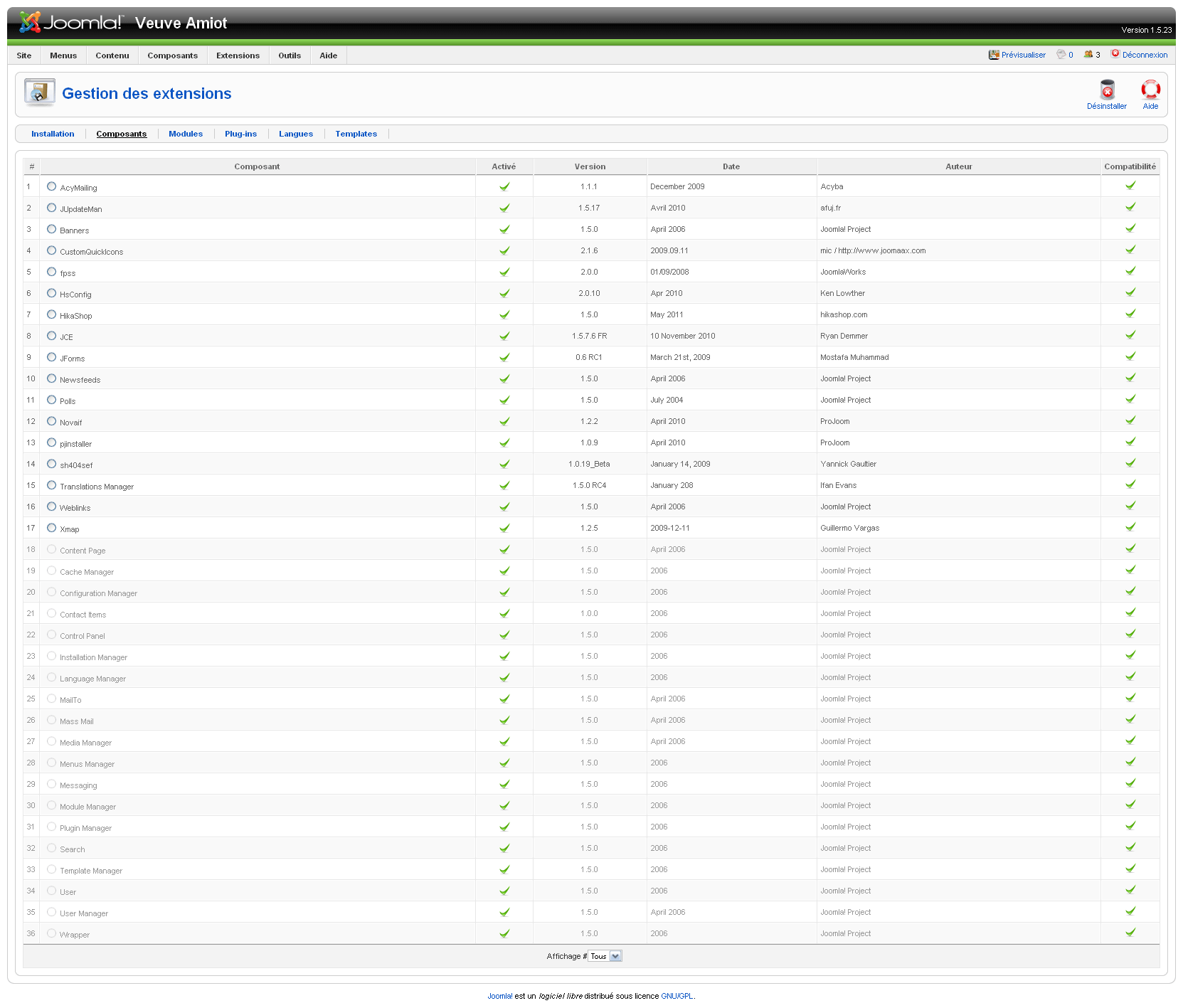Click the Désinstaller trash icon

tap(1107, 90)
